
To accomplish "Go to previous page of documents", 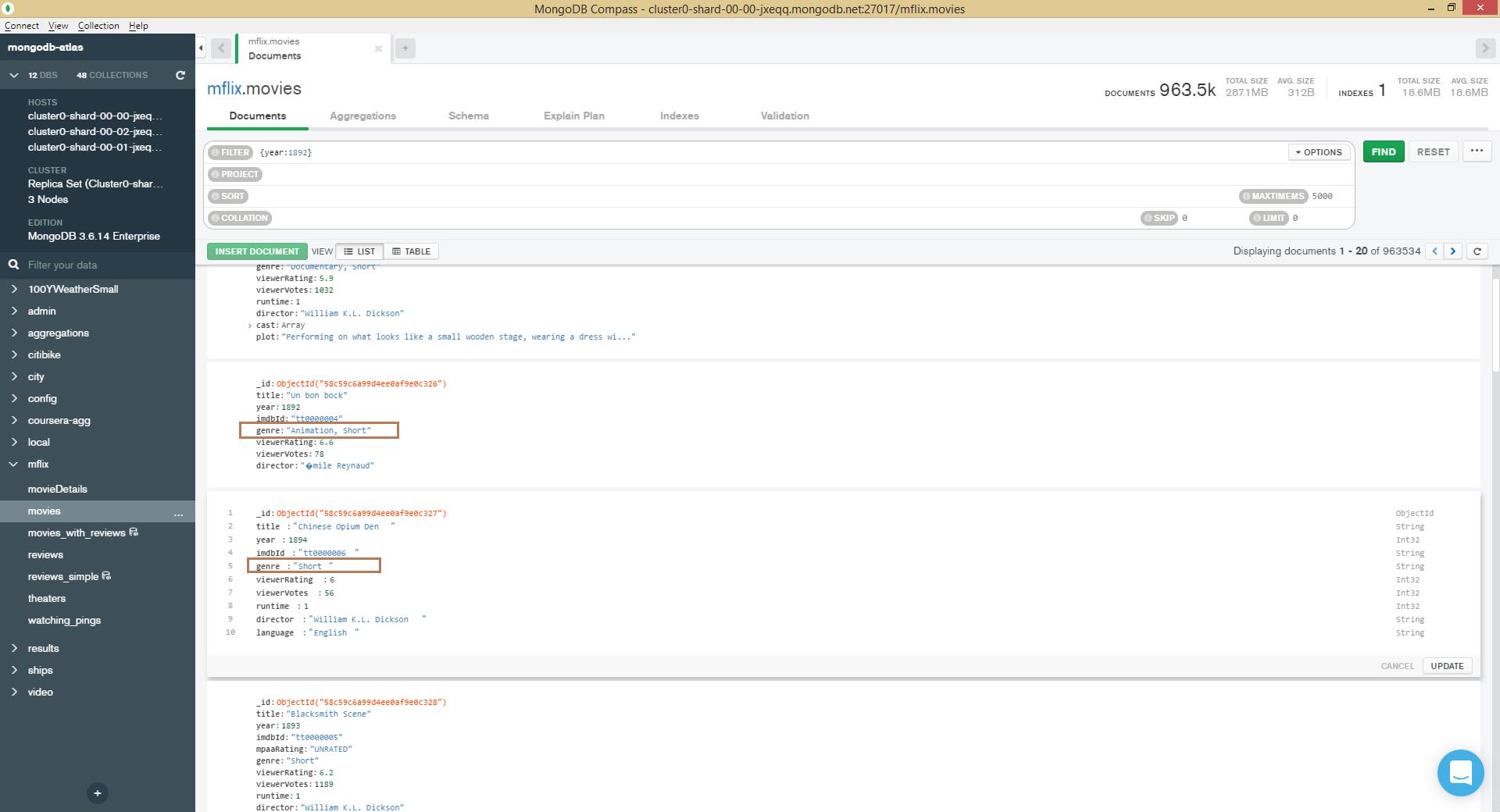I will (1434, 251).
